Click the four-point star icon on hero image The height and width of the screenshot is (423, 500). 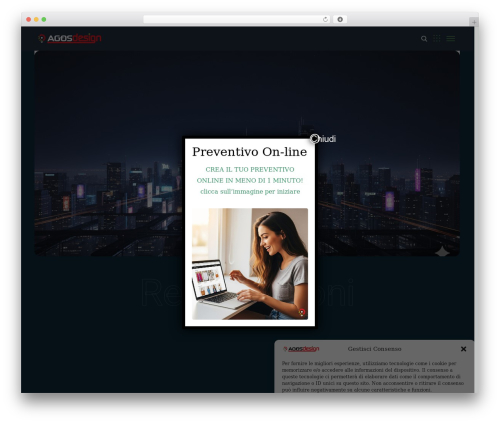pos(443,252)
